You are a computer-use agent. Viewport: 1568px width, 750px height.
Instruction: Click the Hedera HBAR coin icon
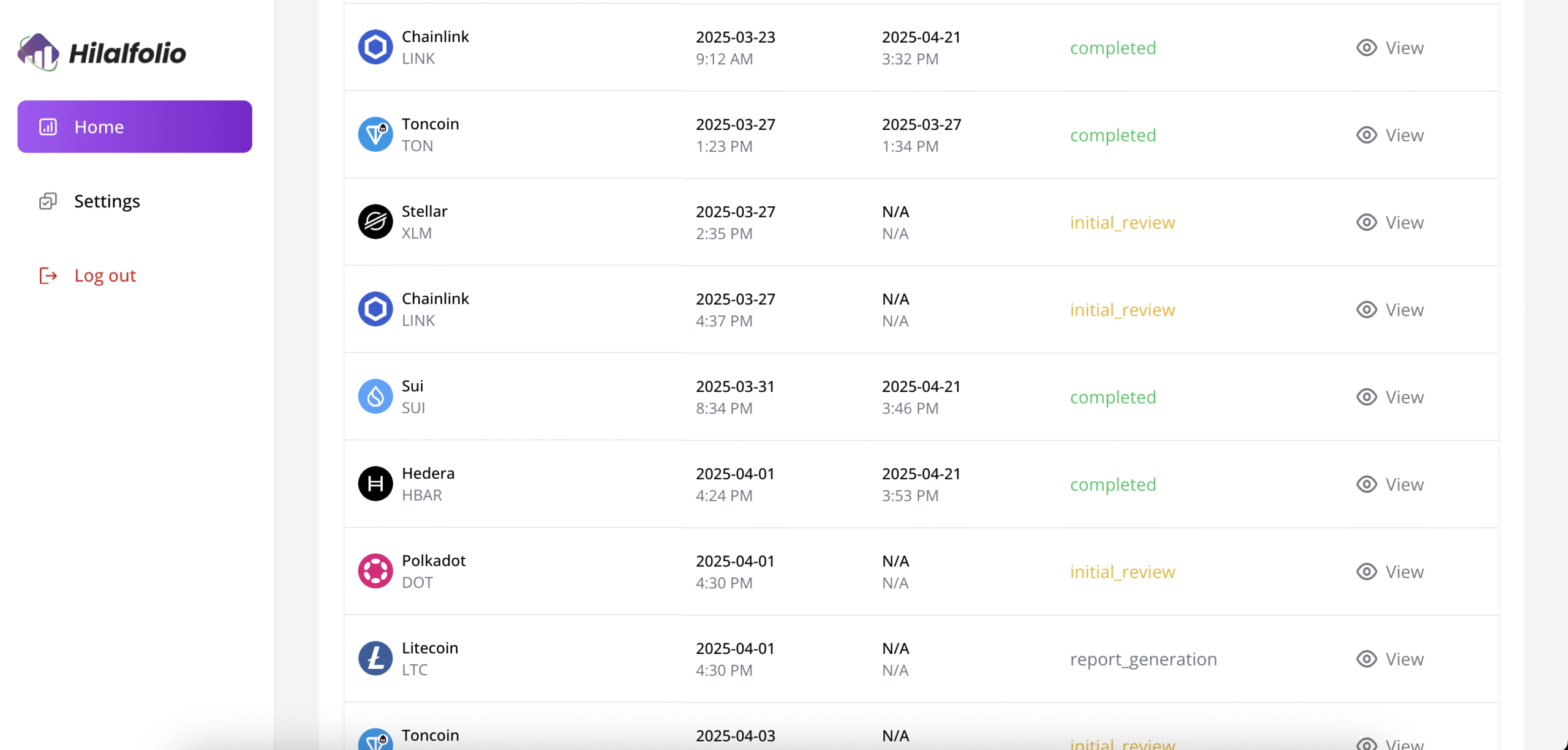(x=375, y=484)
